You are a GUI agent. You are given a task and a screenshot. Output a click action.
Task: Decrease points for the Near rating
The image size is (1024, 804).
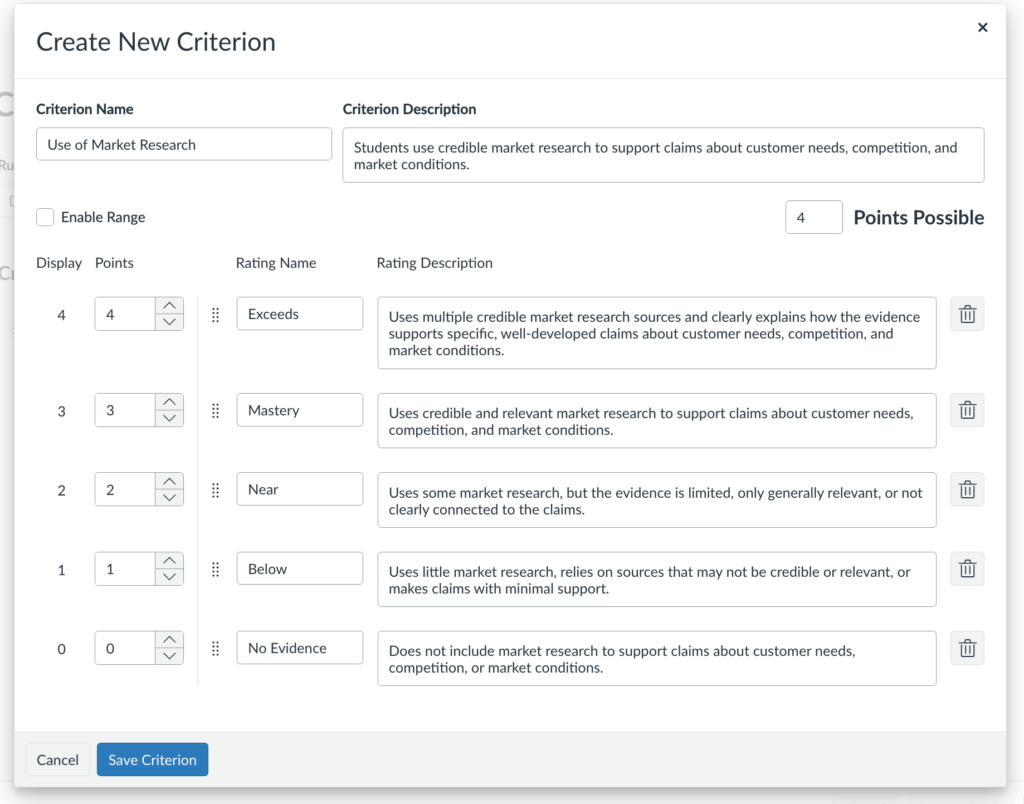(x=169, y=498)
